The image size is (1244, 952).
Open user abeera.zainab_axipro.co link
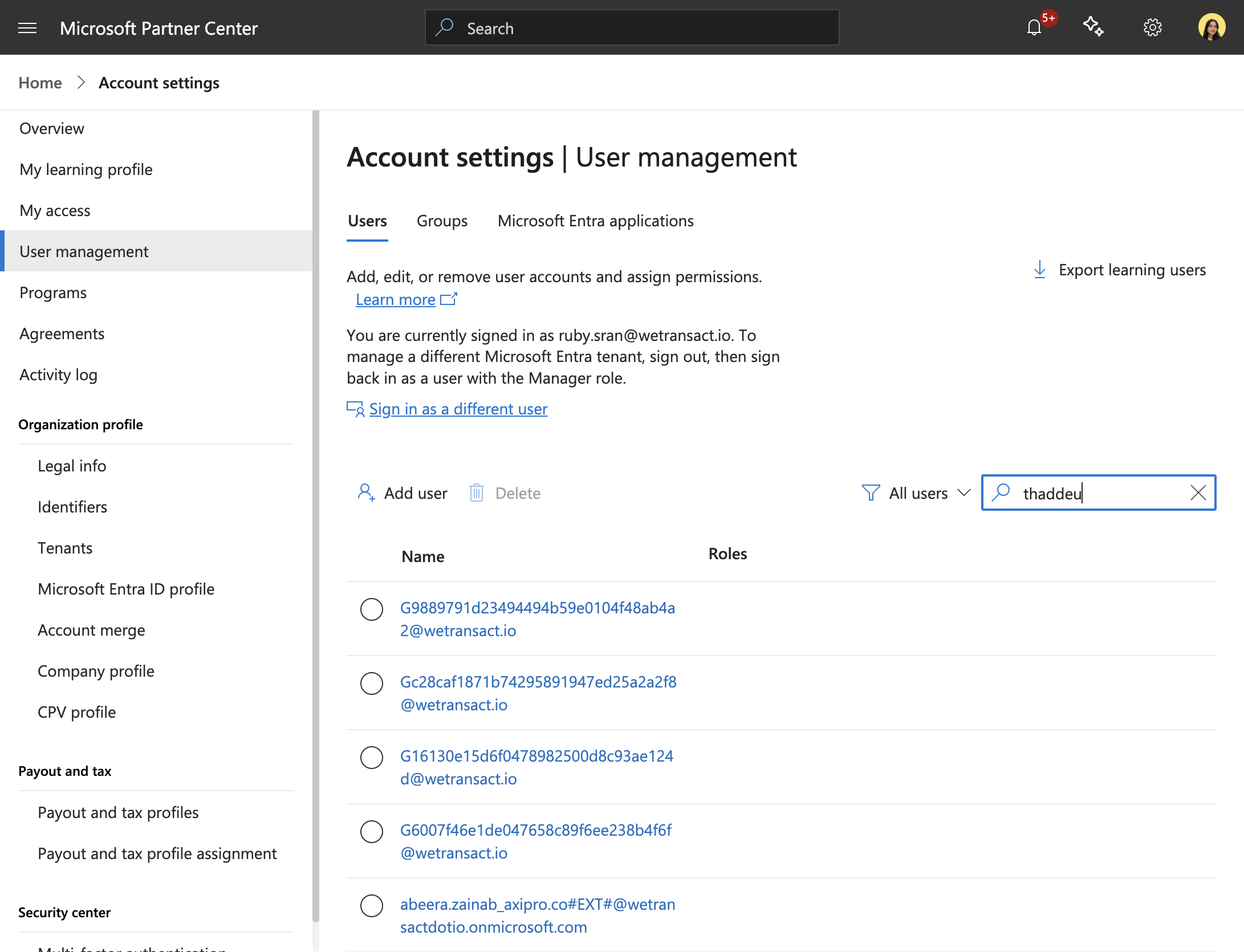coord(538,916)
